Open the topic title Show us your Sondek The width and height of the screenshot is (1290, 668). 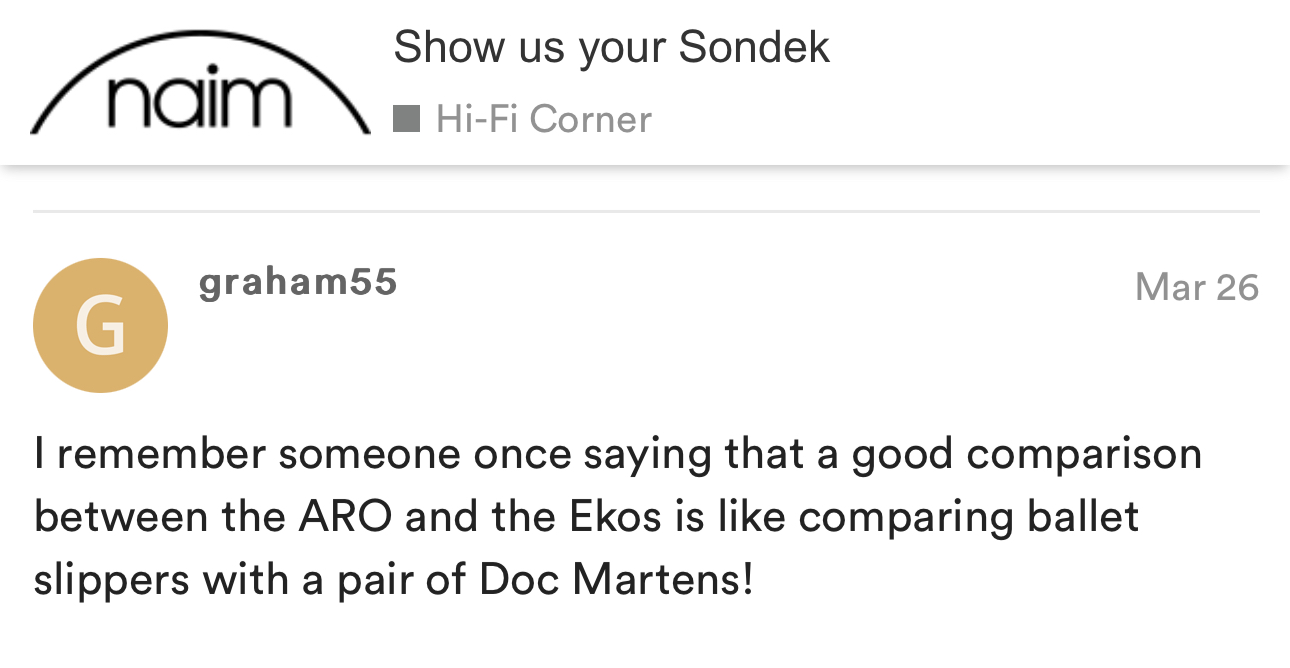click(611, 47)
